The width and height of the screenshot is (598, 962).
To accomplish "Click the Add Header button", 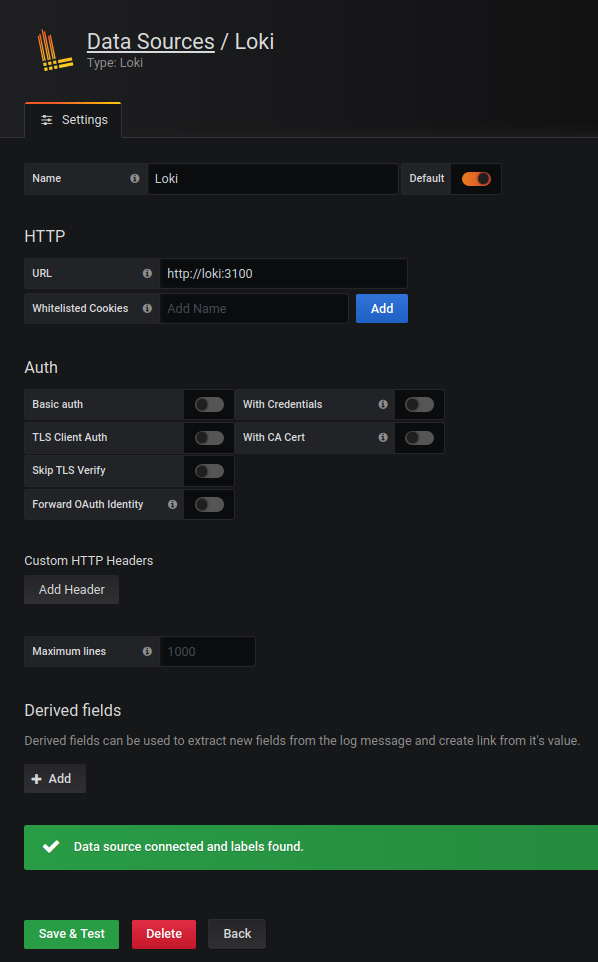I will point(72,590).
